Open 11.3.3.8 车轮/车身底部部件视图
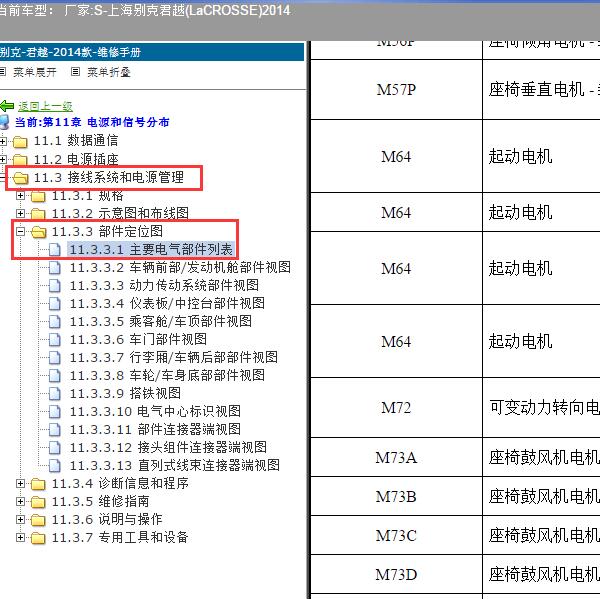The height and width of the screenshot is (599, 600). pyautogui.click(x=167, y=375)
